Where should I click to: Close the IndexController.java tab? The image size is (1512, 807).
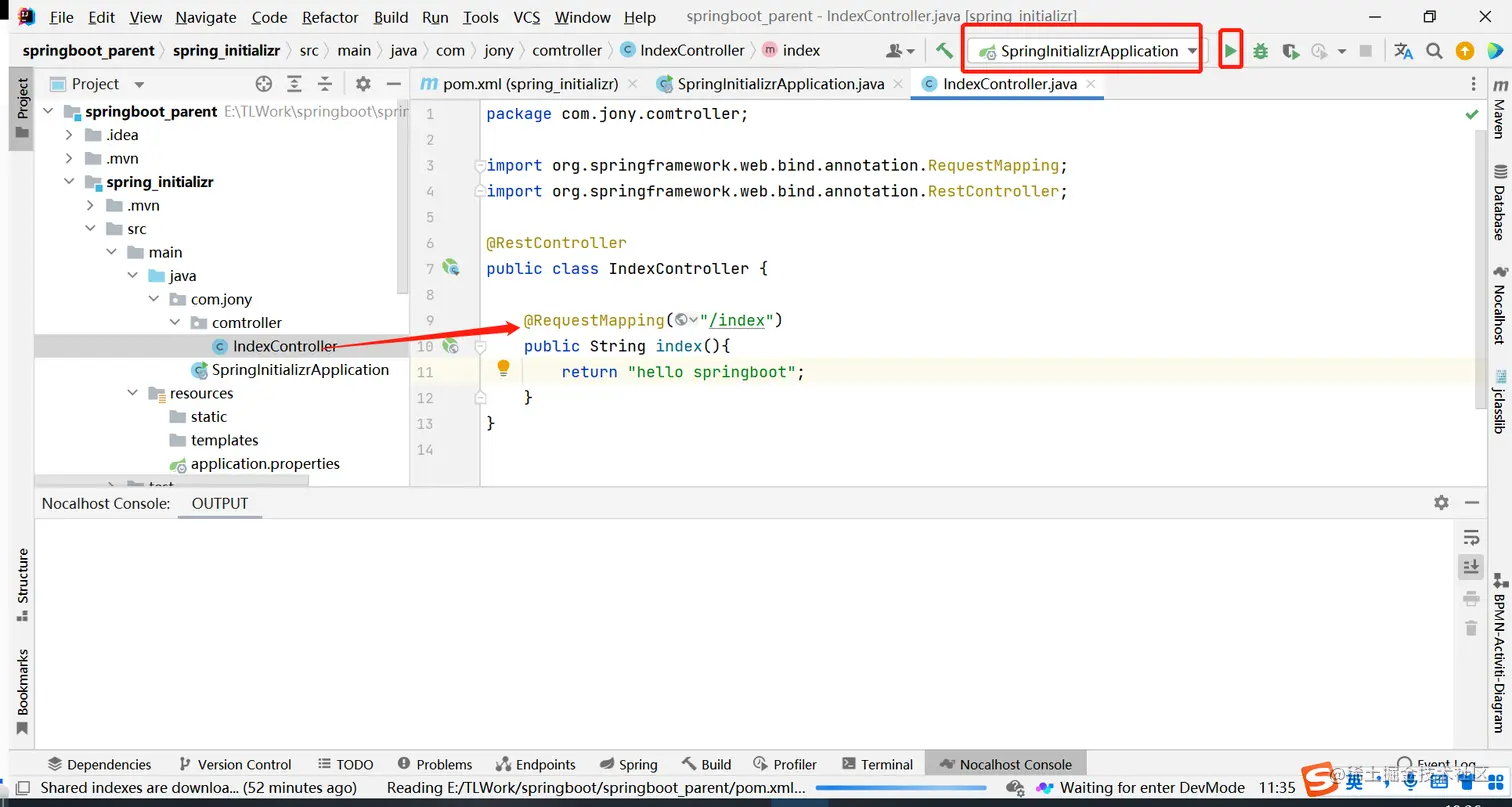[1091, 84]
